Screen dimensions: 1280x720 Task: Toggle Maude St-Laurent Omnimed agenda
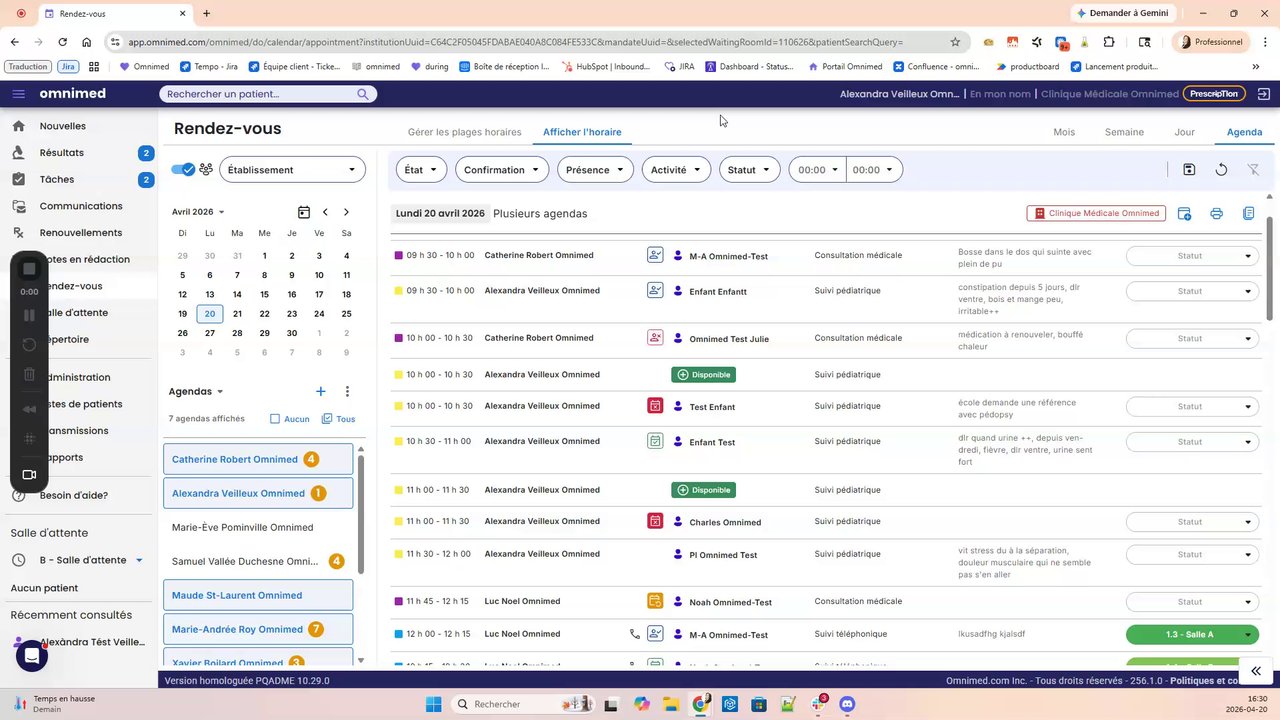258,595
